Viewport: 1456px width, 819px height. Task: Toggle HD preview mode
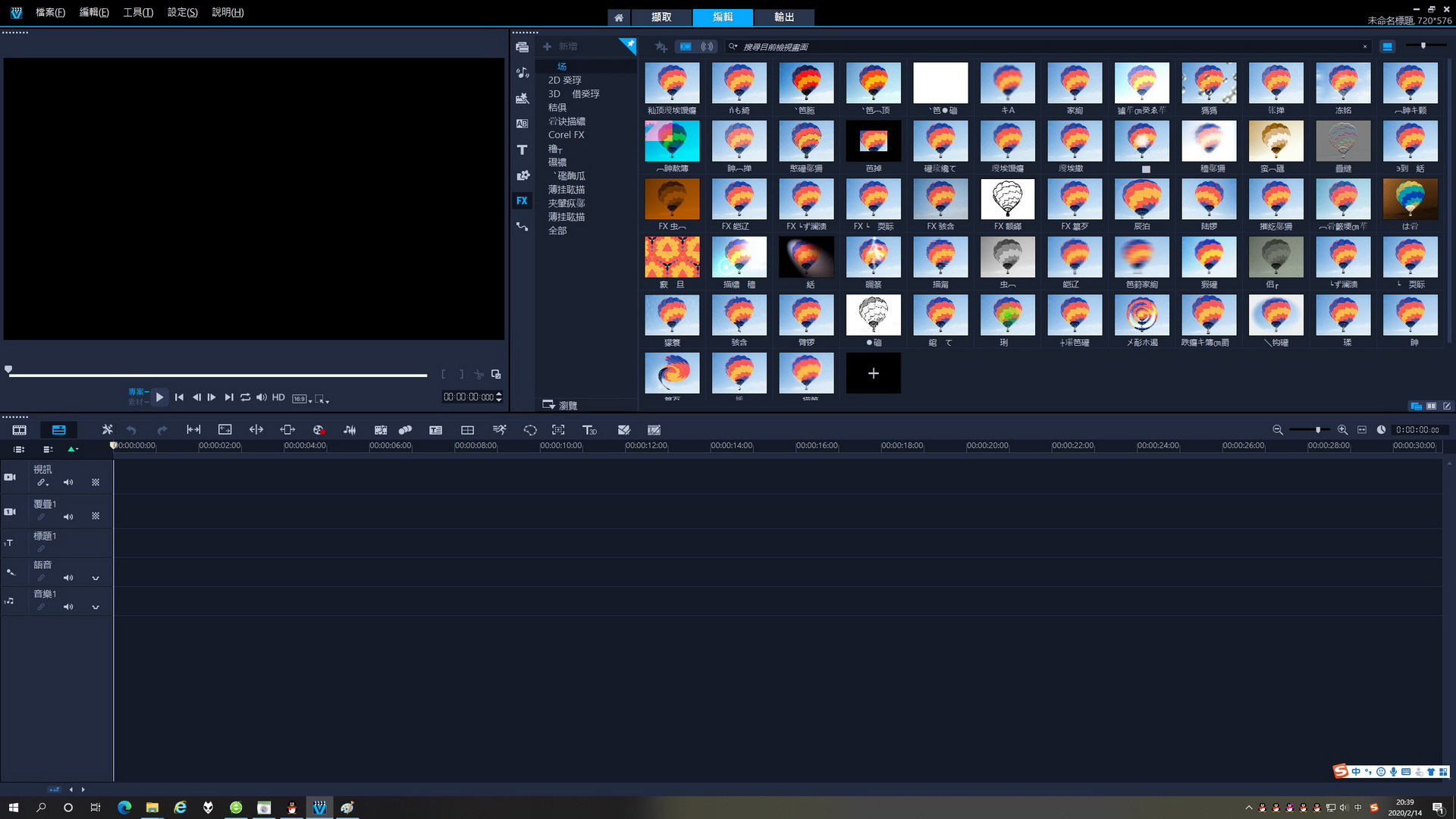(278, 397)
